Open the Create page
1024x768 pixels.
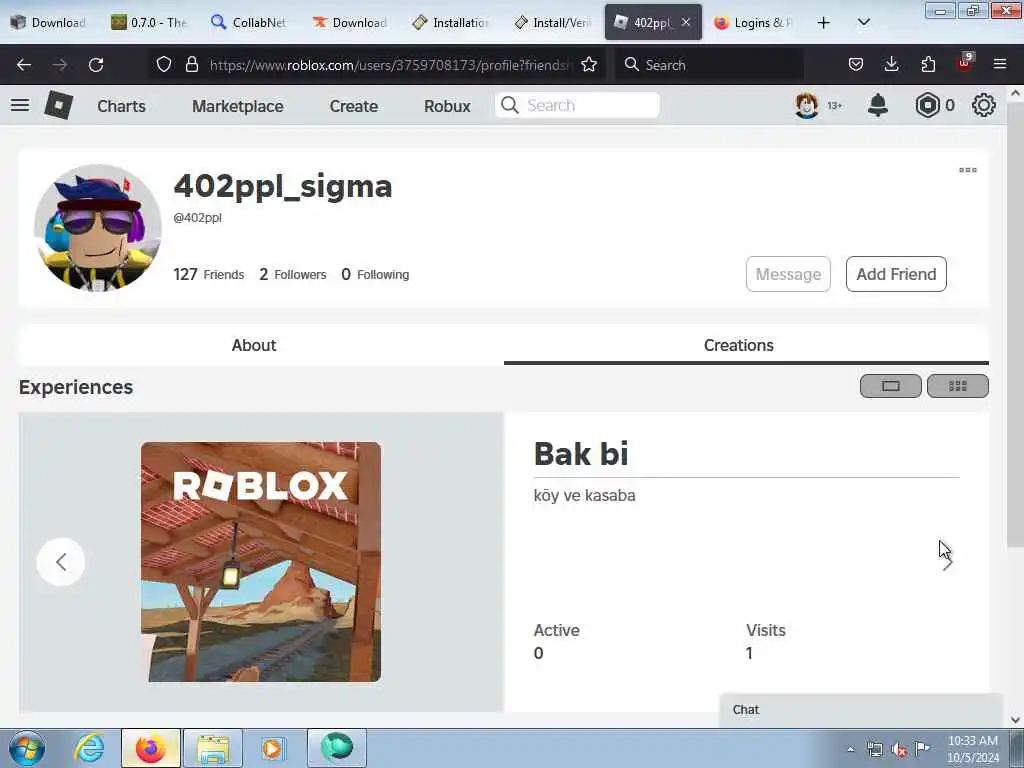point(353,106)
